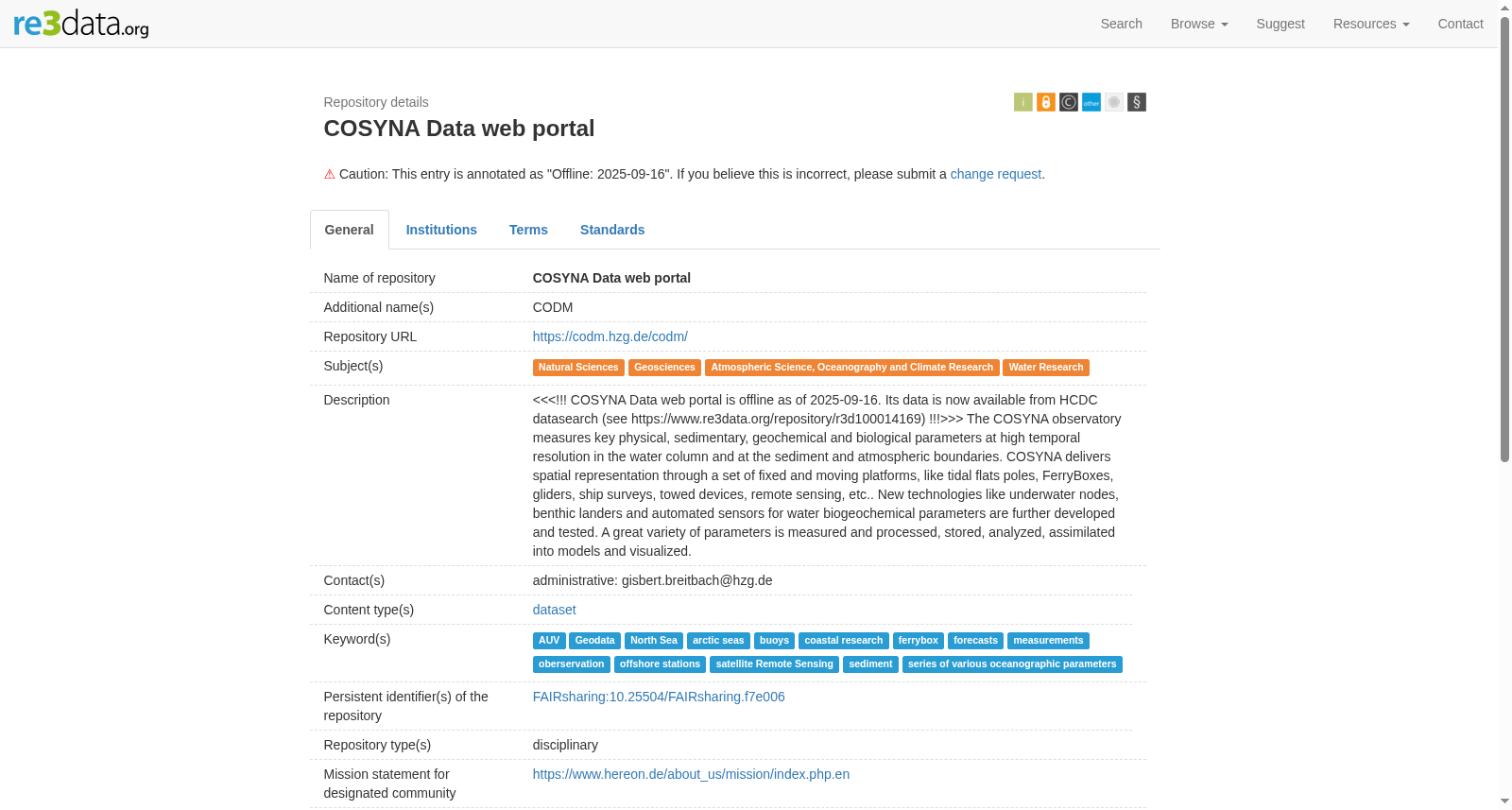Click the page vertical scrollbar thumb
The width and height of the screenshot is (1512, 810).
pos(1504,239)
